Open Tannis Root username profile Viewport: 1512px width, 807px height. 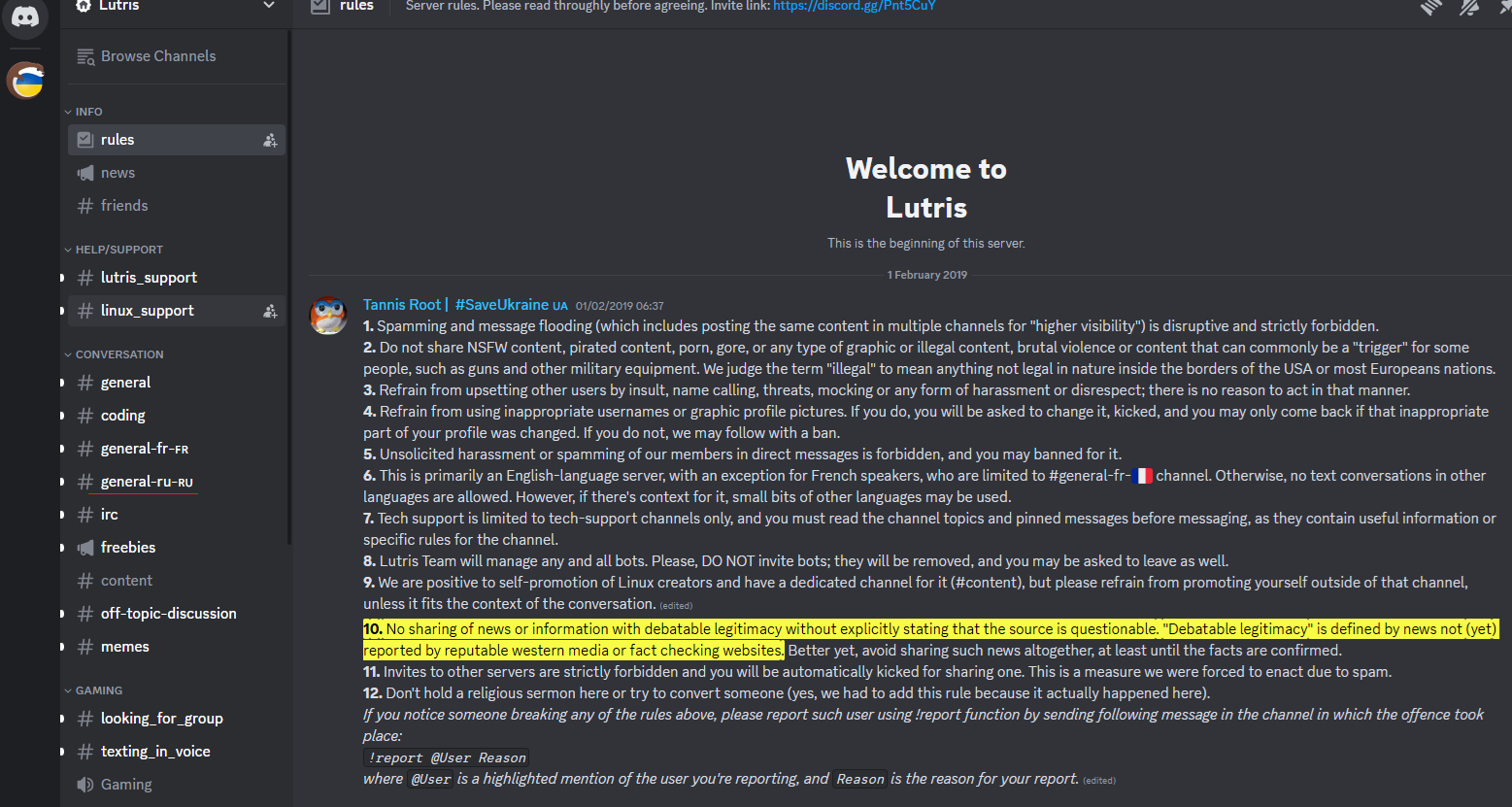(465, 305)
